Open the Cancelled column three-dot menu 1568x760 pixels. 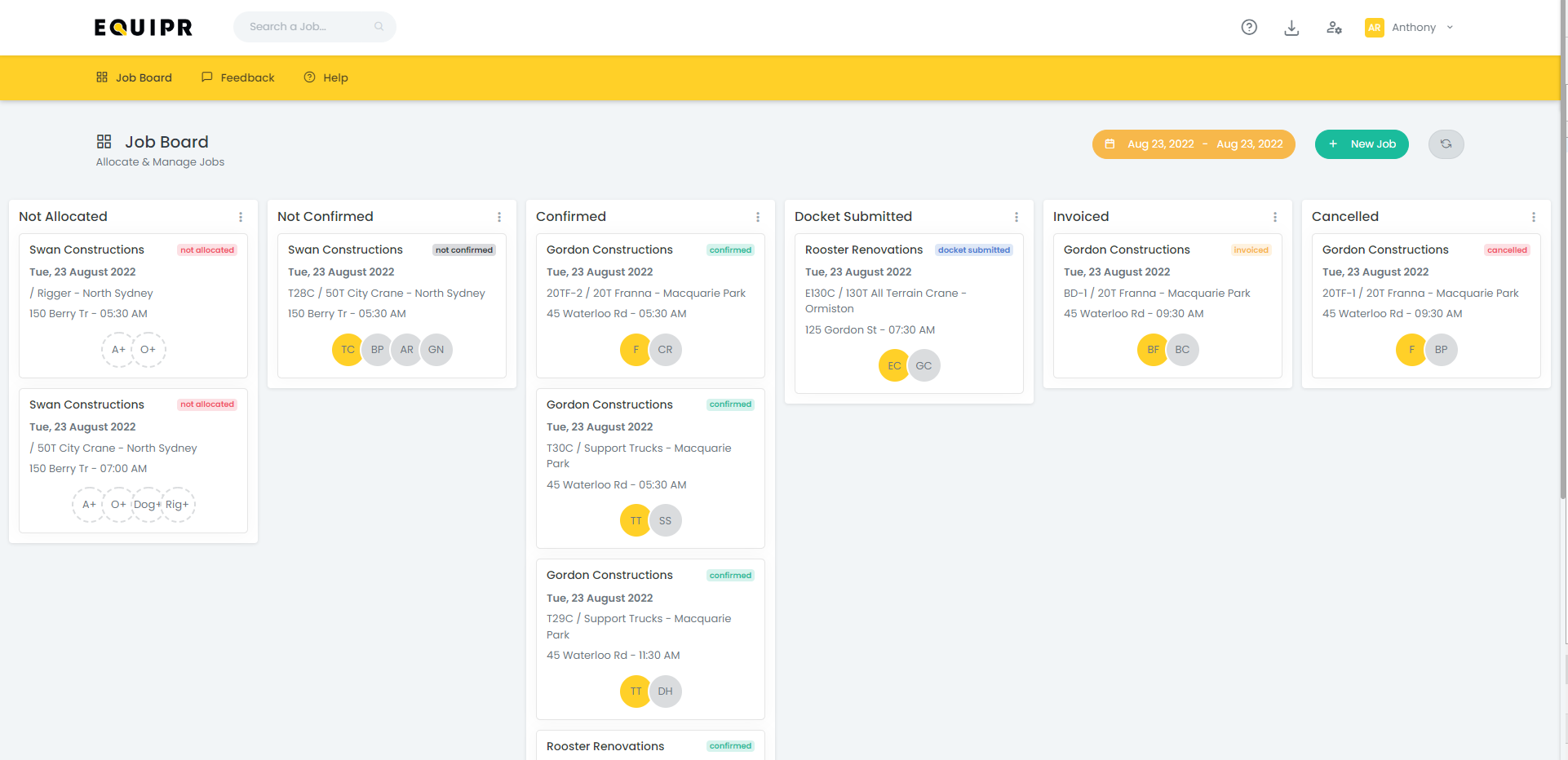(x=1534, y=217)
